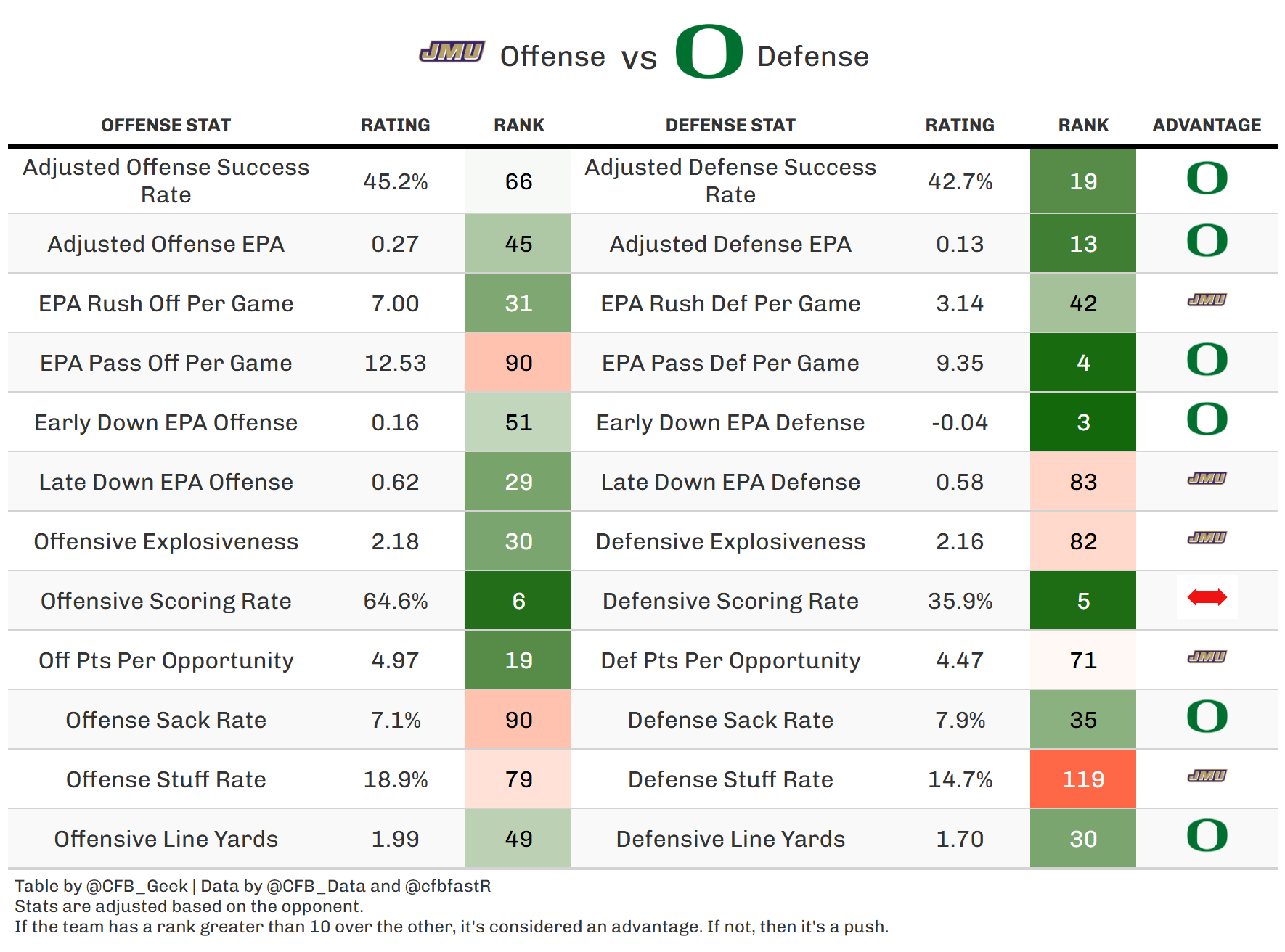Image resolution: width=1285 pixels, height=952 pixels.
Task: Click the red push arrow in Scoring Rate row
Action: 1207,598
